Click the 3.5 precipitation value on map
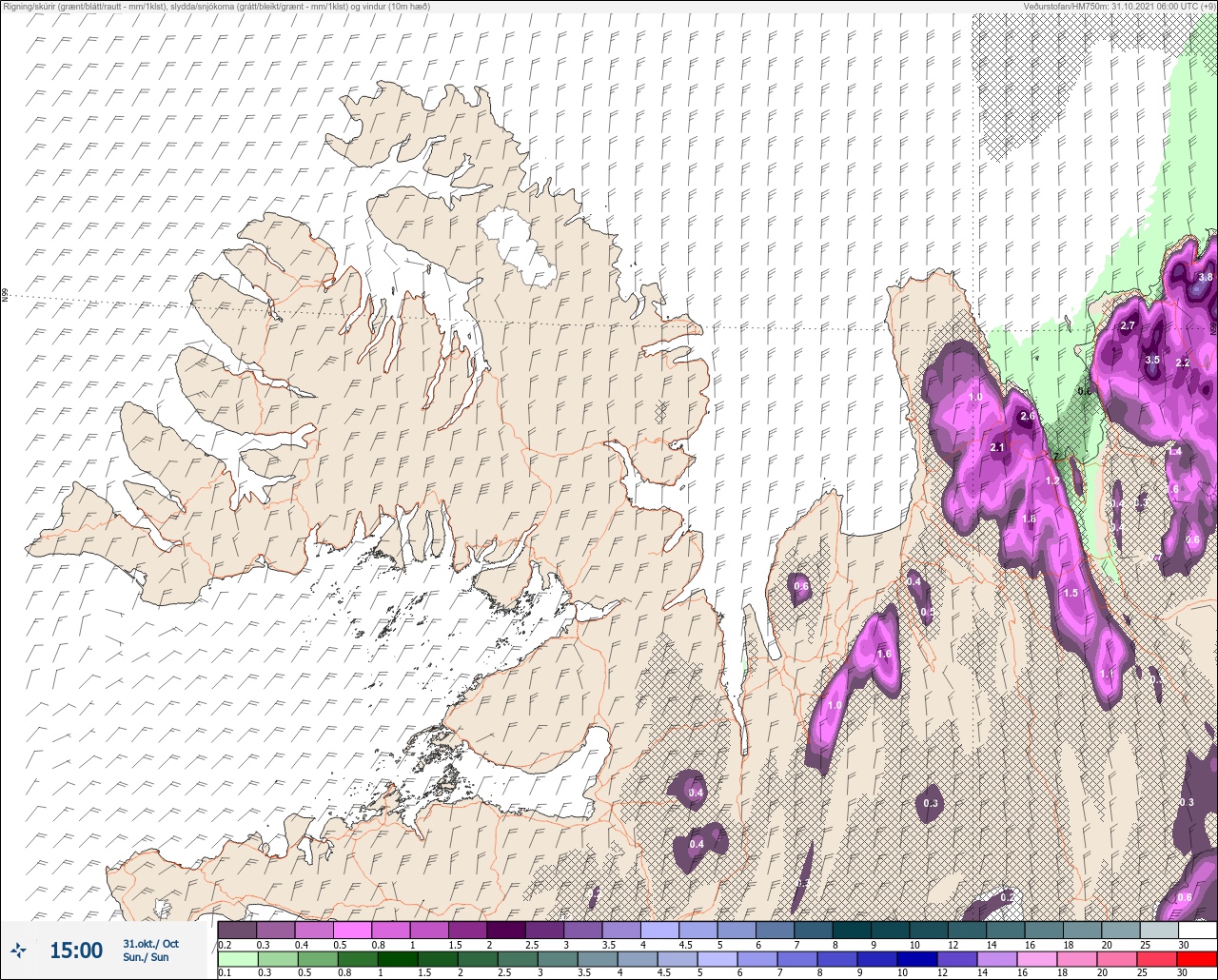This screenshot has width=1218, height=980. [1152, 360]
